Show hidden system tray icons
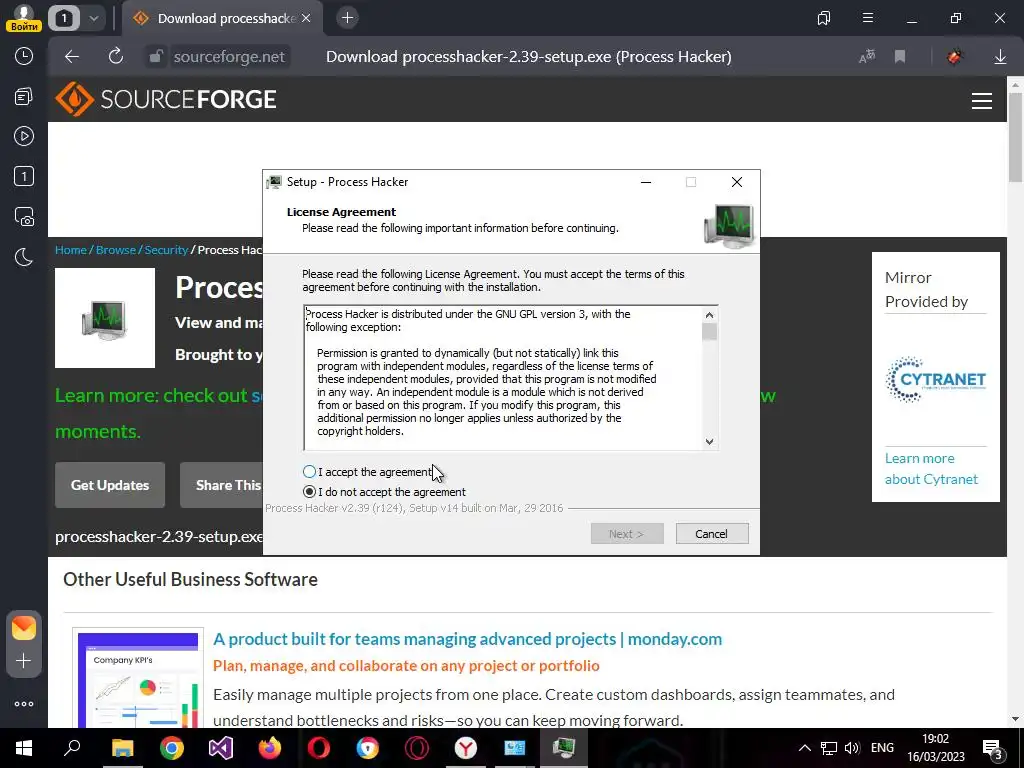Viewport: 1024px width, 768px height. (x=805, y=748)
